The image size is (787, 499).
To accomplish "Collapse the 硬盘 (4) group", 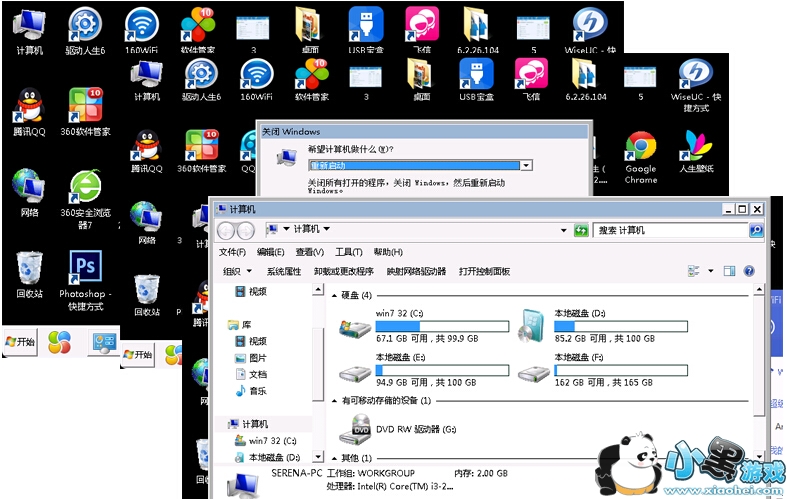I will click(335, 295).
